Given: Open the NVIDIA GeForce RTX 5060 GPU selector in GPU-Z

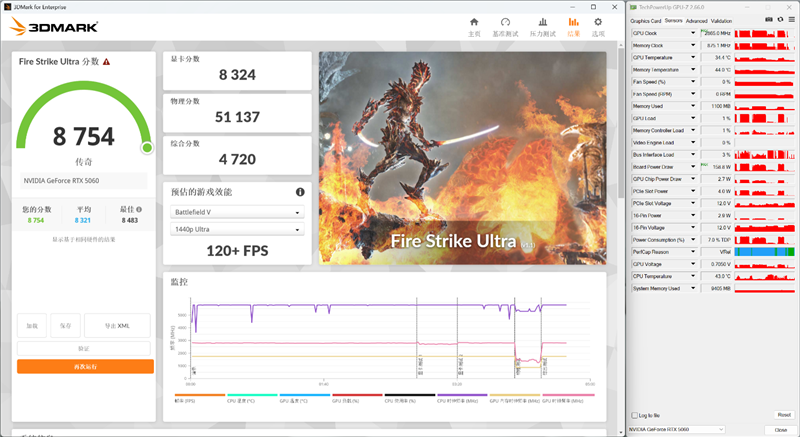Looking at the screenshot, I should coord(677,429).
